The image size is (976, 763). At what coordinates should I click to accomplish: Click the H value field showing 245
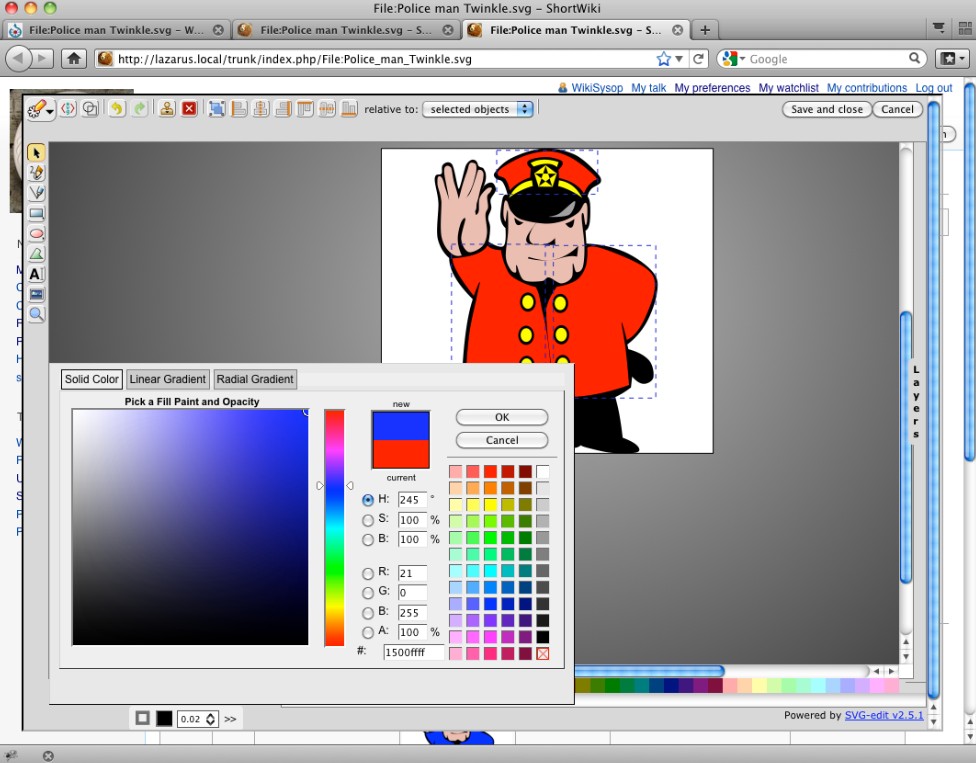tap(412, 499)
